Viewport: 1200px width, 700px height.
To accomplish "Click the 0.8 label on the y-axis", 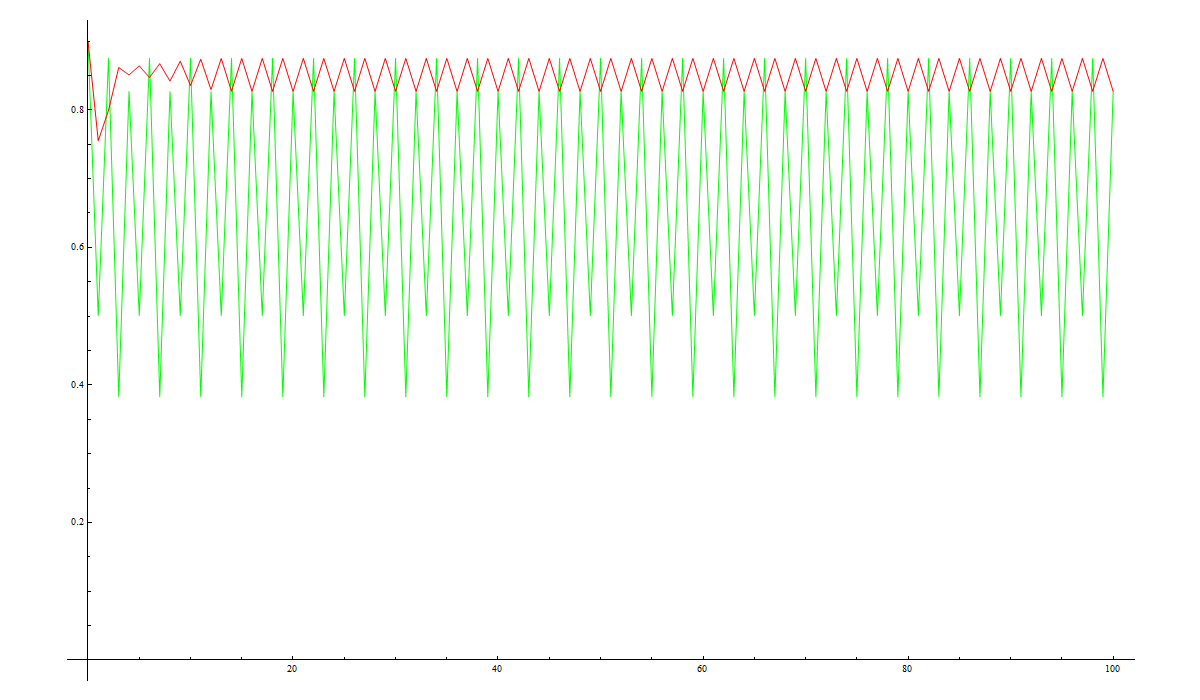I will [x=74, y=110].
